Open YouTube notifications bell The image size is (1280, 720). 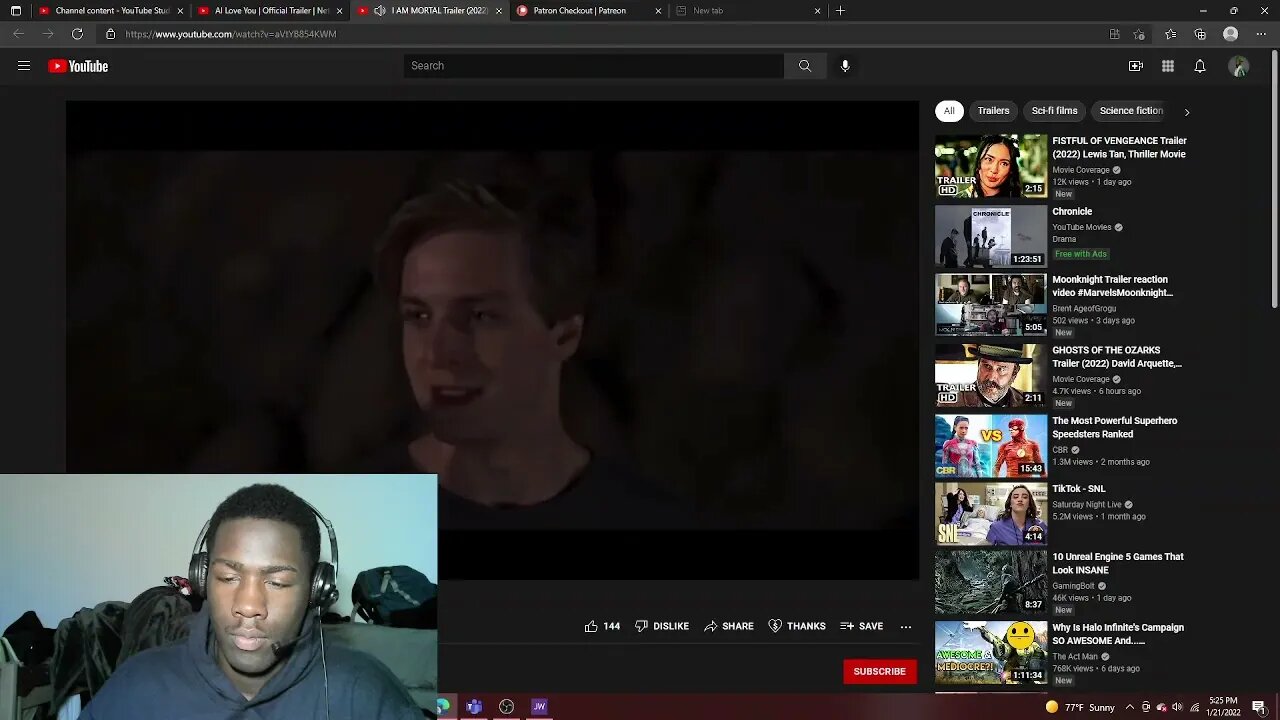click(1200, 66)
